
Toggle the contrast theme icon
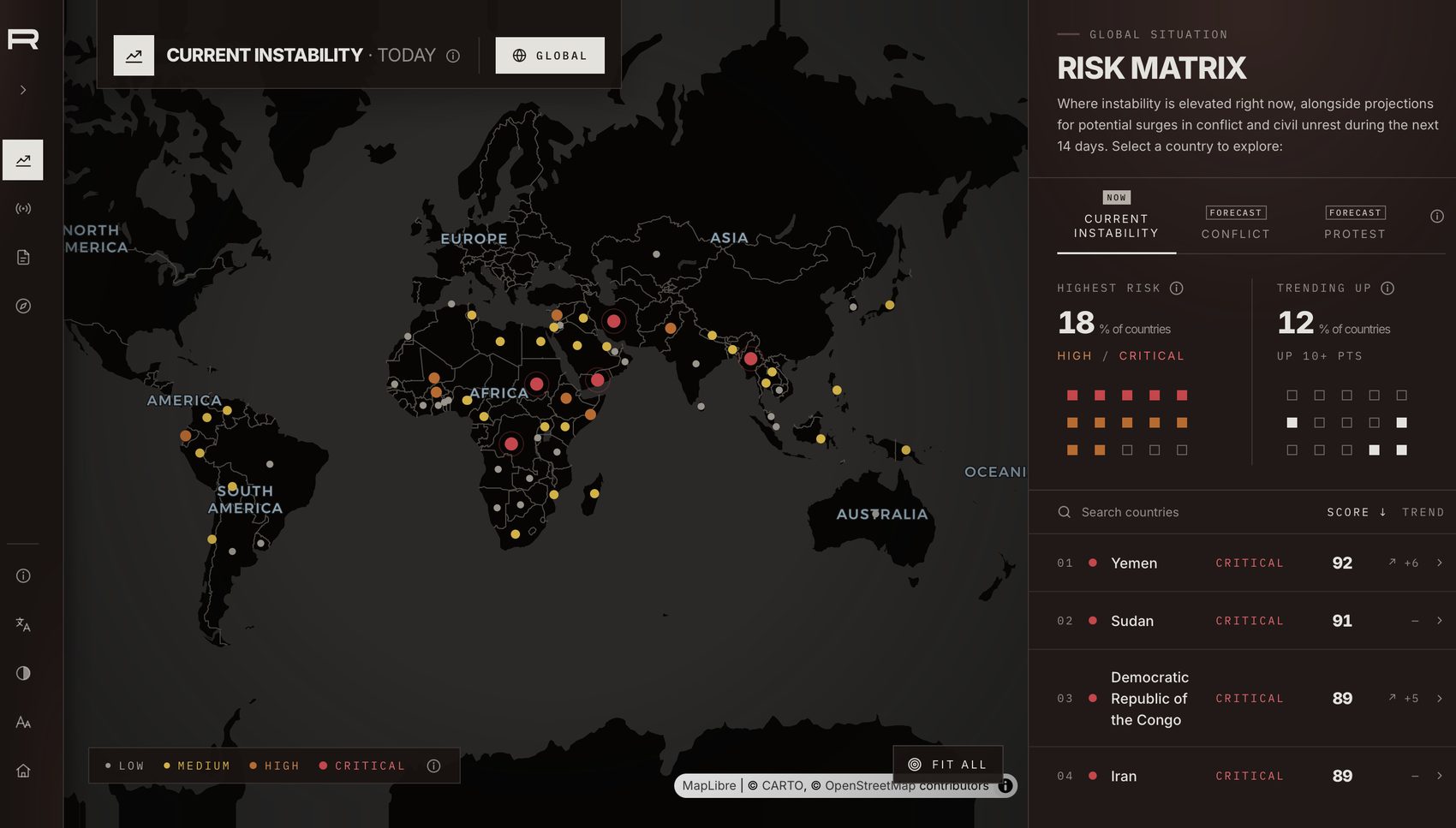point(23,673)
